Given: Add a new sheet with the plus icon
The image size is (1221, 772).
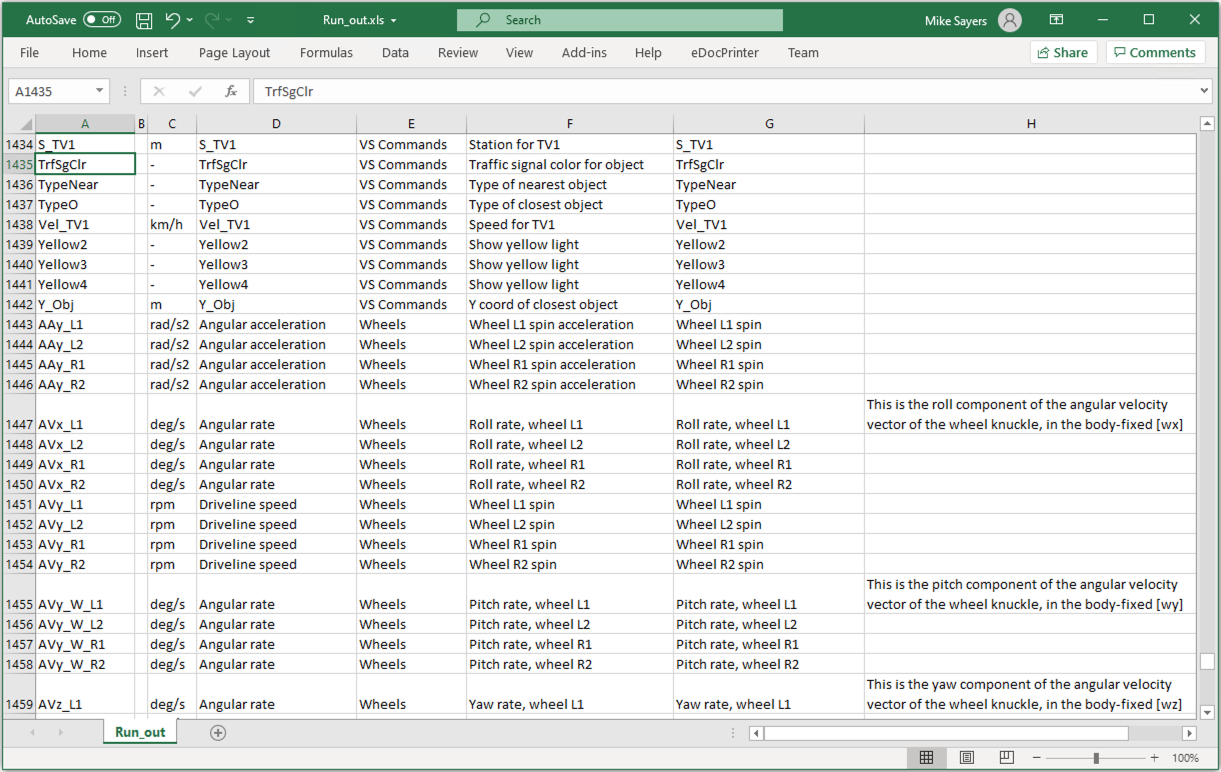Looking at the screenshot, I should tap(218, 733).
